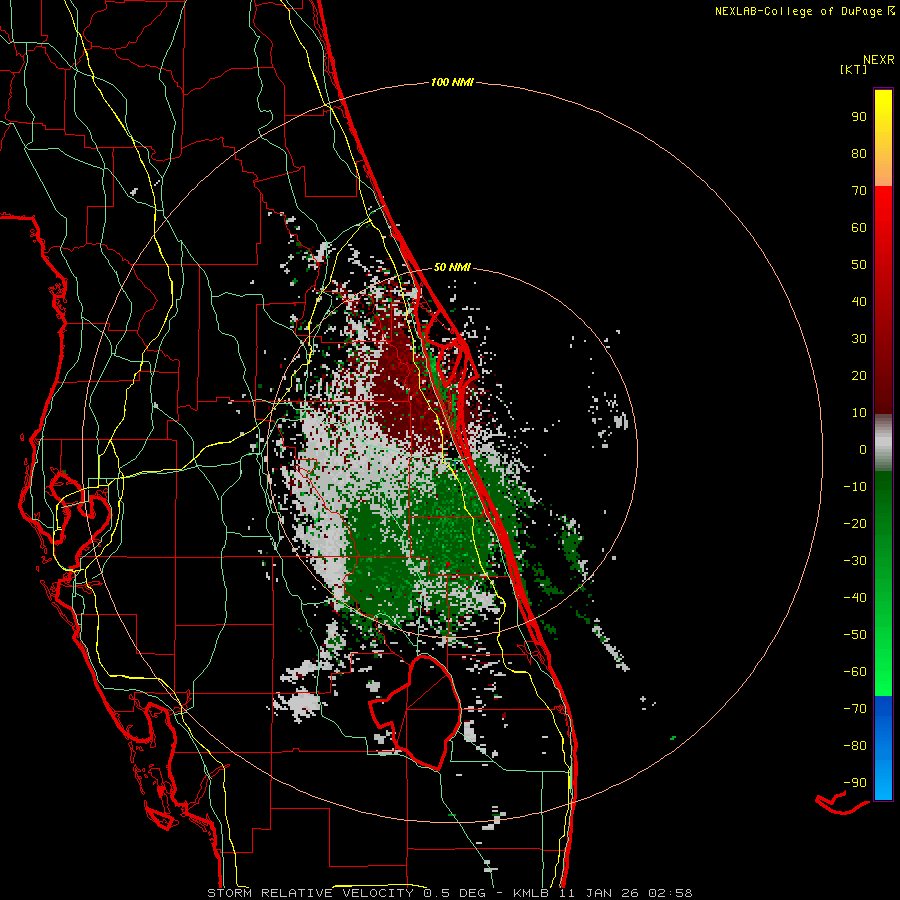Select the -10 value on the velocity legend
Image resolution: width=900 pixels, height=900 pixels.
coord(855,487)
